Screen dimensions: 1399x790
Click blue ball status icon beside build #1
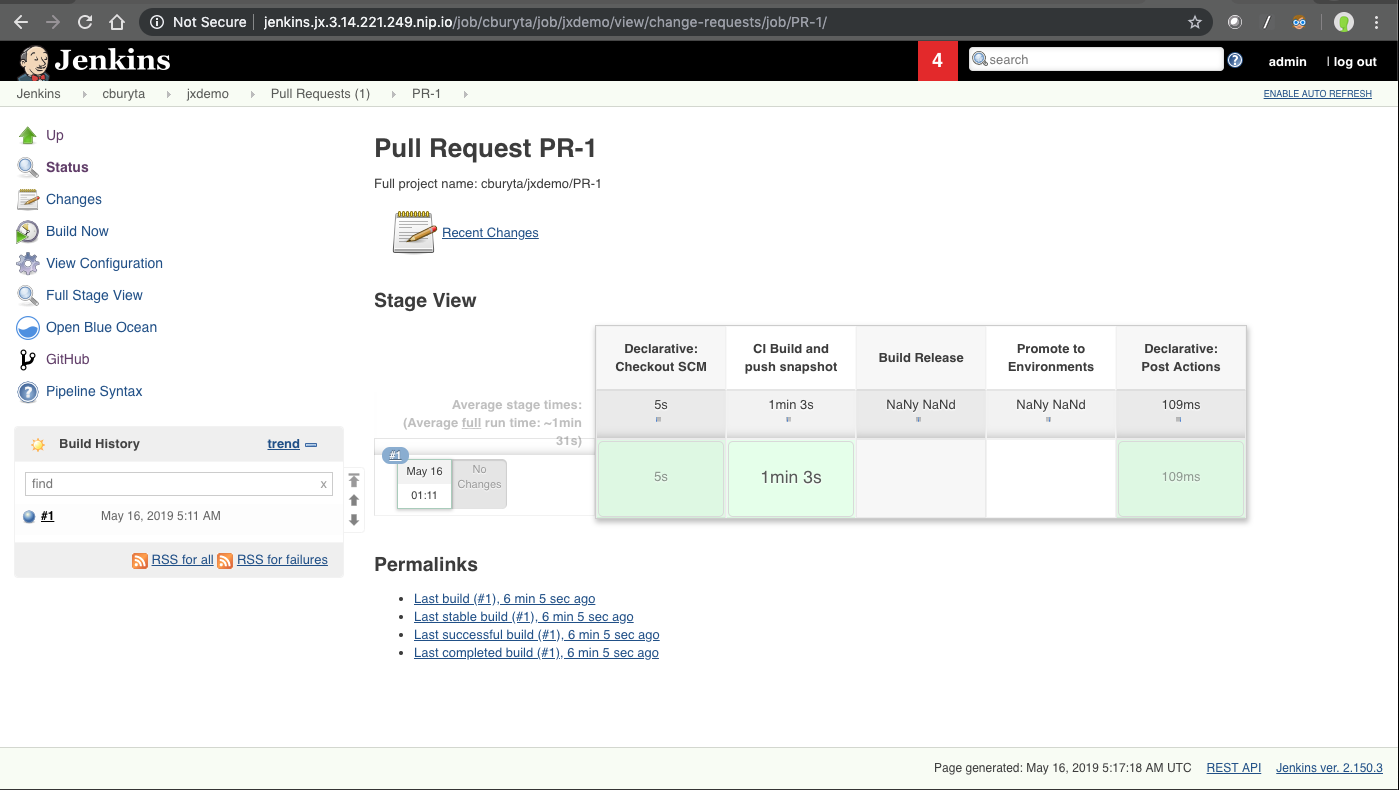[x=29, y=516]
